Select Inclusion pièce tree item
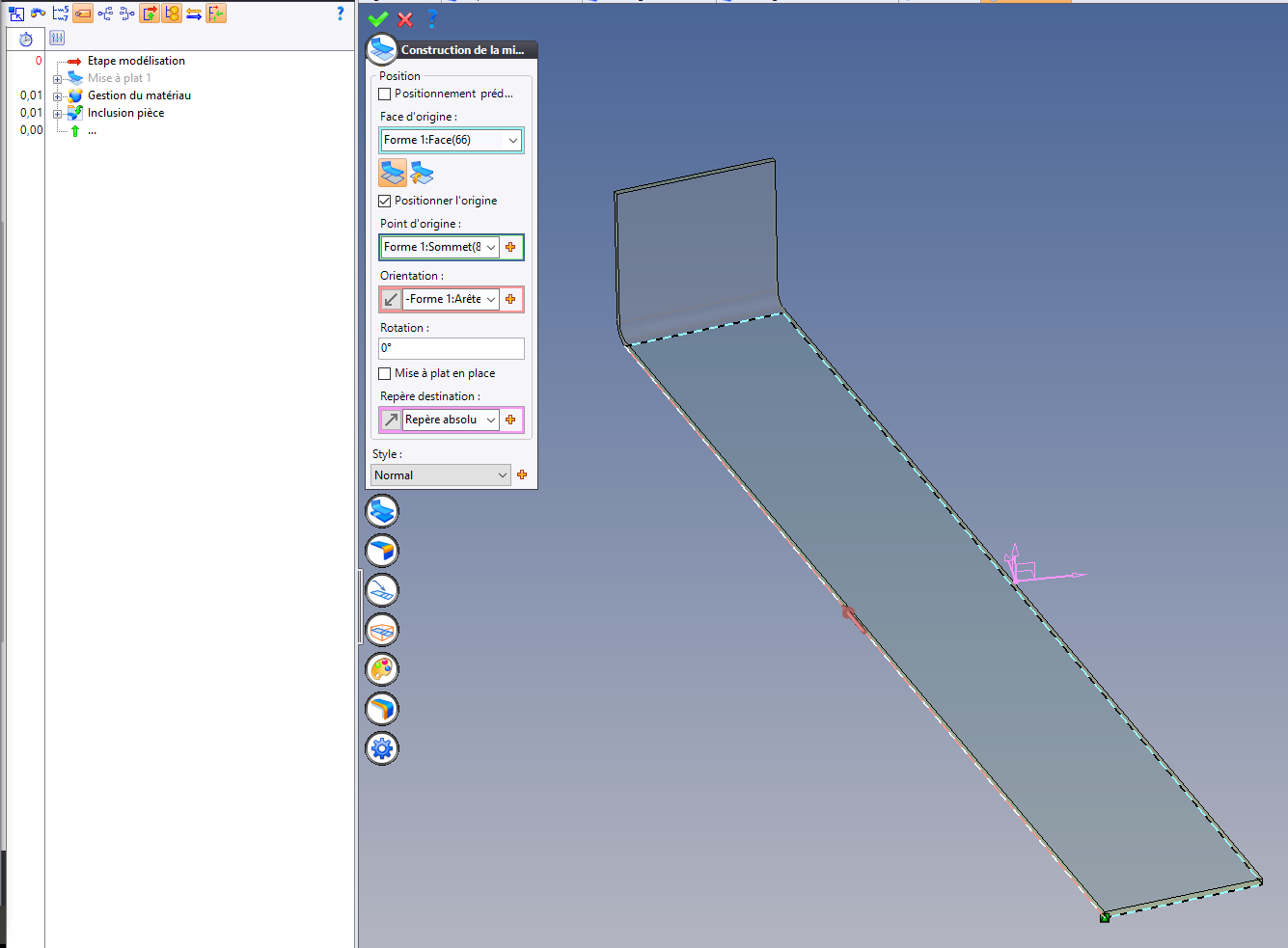The image size is (1288, 948). [125, 113]
